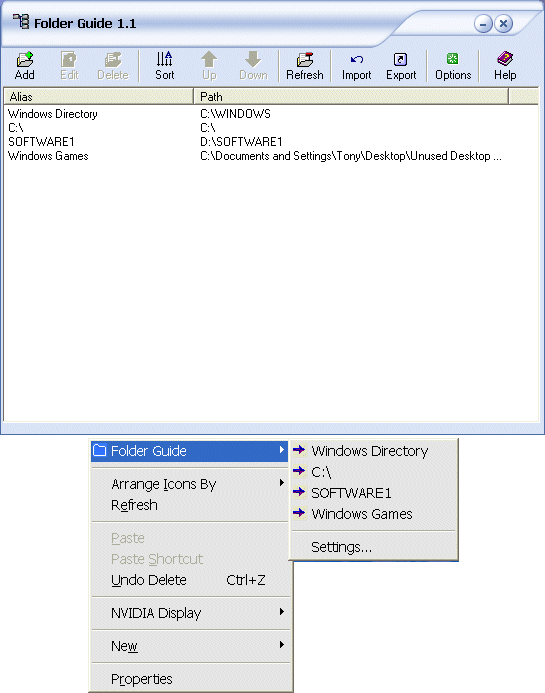The image size is (545, 693).
Task: Select the SOFTWARE1 alias row
Action: 271,142
